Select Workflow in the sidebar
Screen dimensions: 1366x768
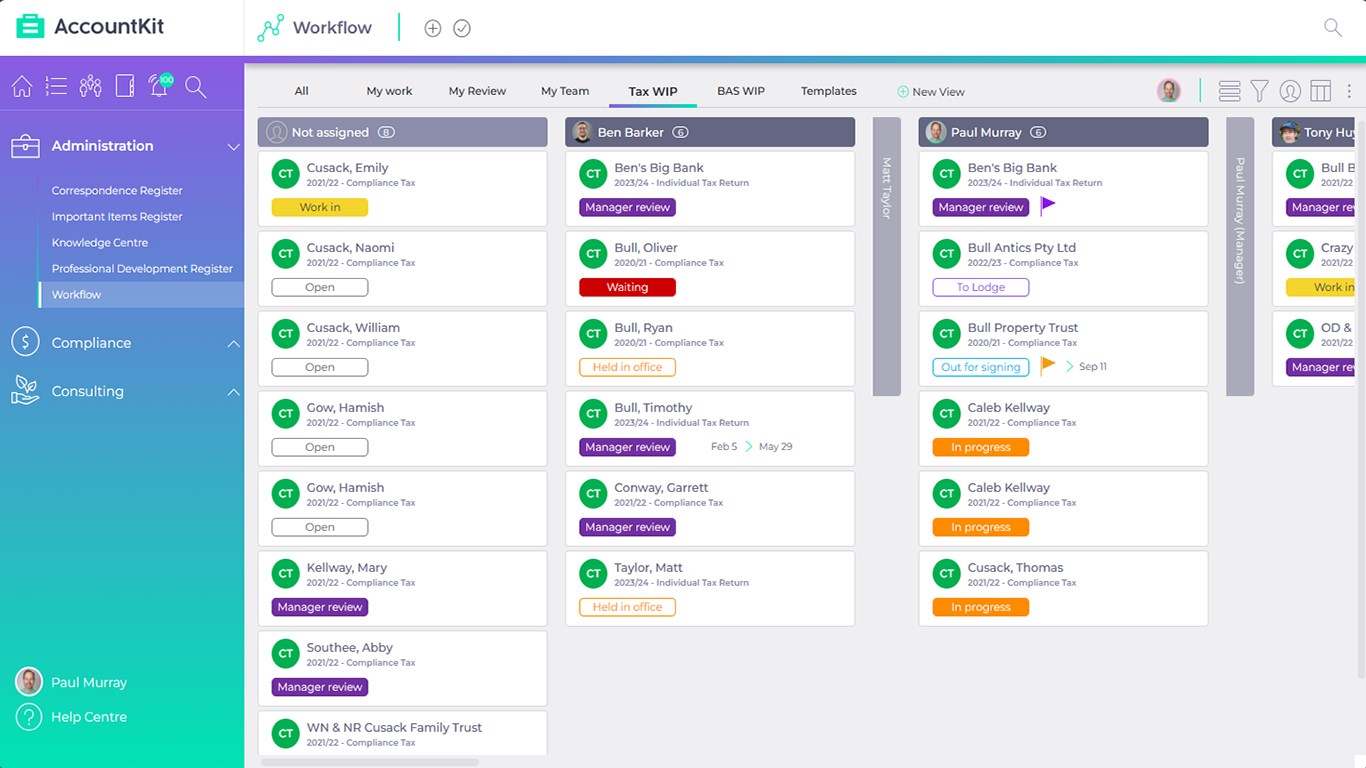point(141,294)
